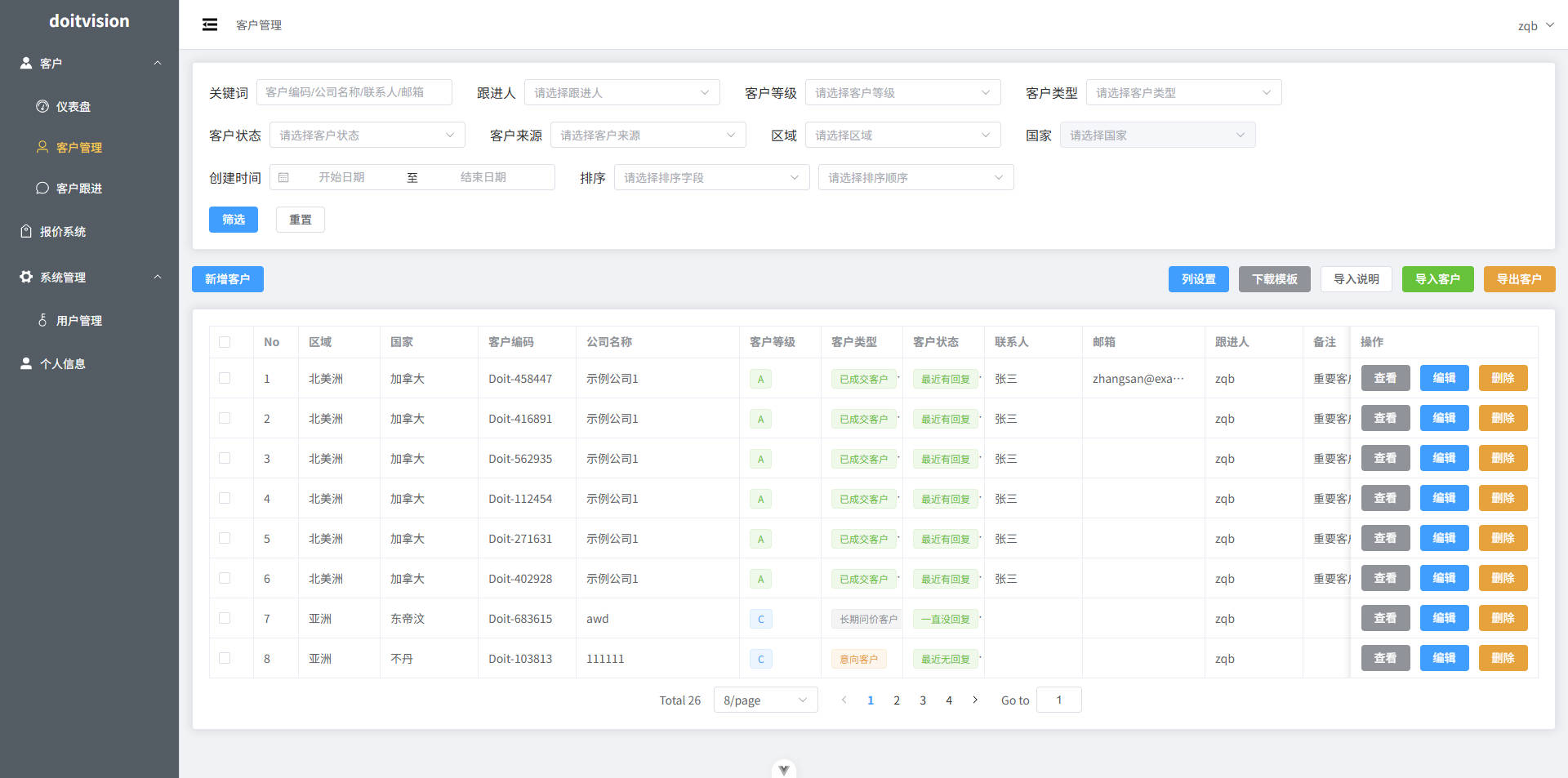
Task: Open the 客户状态 dropdown
Action: click(x=367, y=135)
